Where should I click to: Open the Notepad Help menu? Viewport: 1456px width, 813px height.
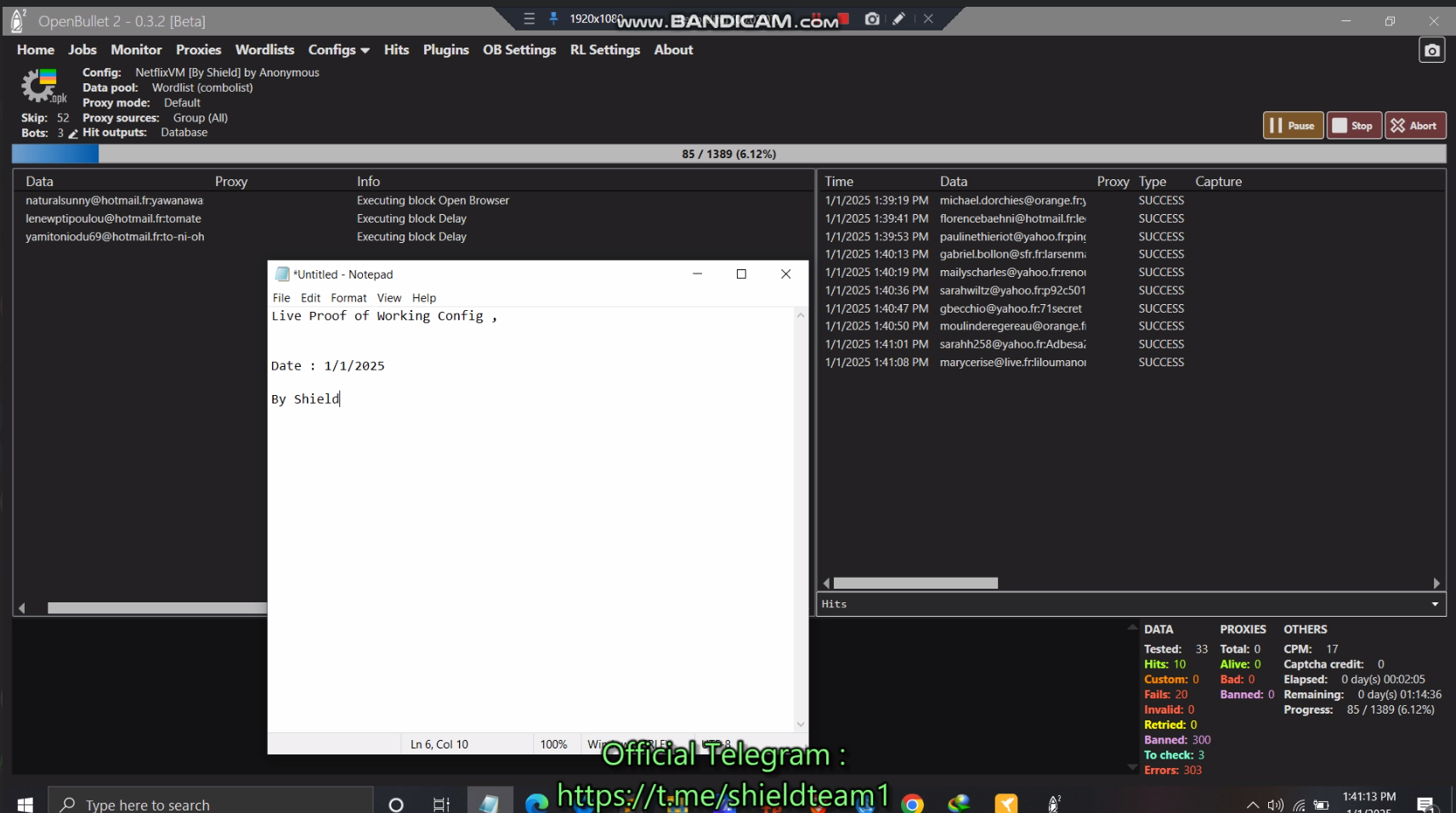[424, 298]
